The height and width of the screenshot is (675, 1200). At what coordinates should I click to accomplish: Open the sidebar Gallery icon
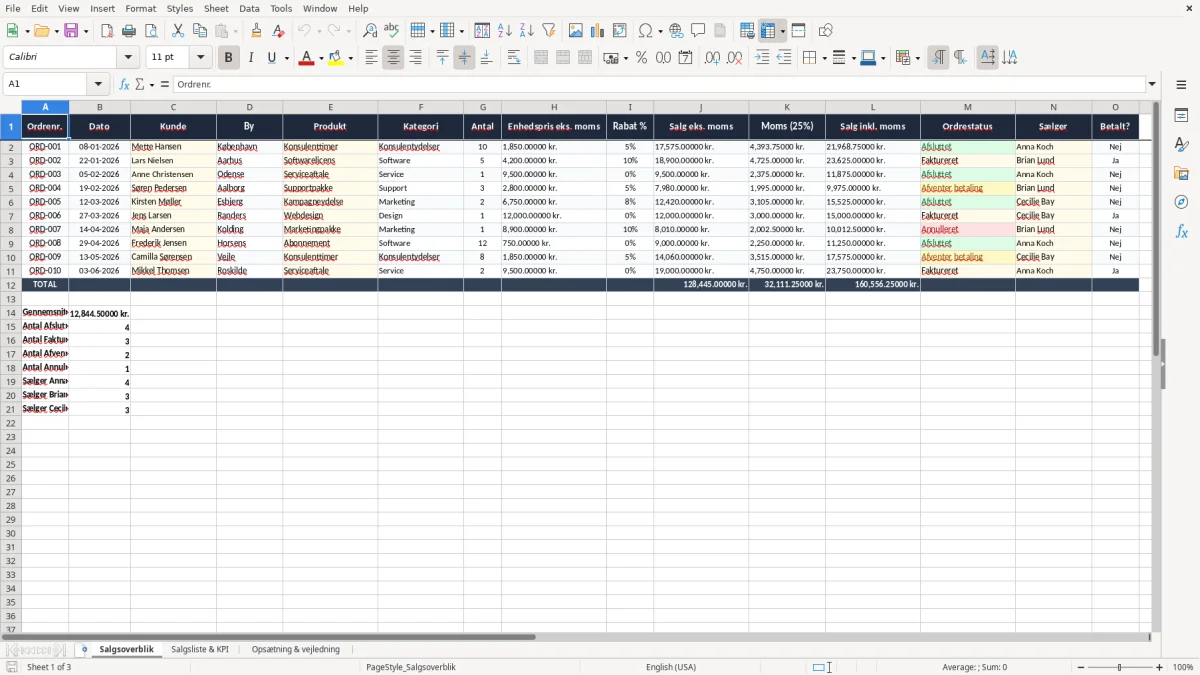click(1181, 174)
